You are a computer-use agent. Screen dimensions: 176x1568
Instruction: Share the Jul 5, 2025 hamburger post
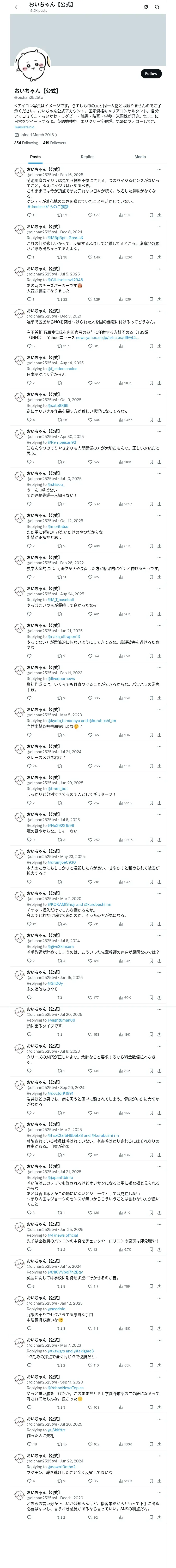(159, 299)
